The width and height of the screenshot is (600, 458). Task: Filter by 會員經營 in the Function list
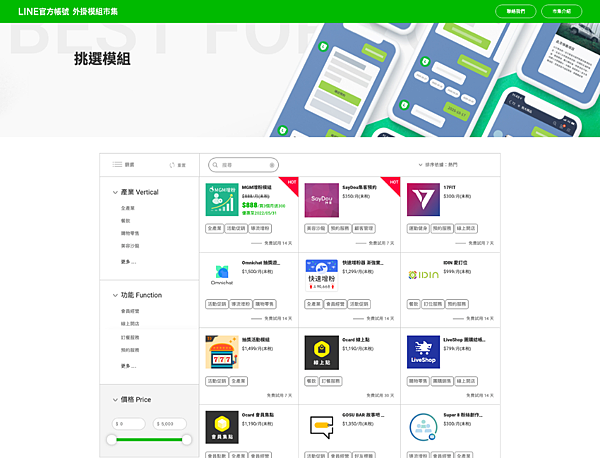click(130, 311)
